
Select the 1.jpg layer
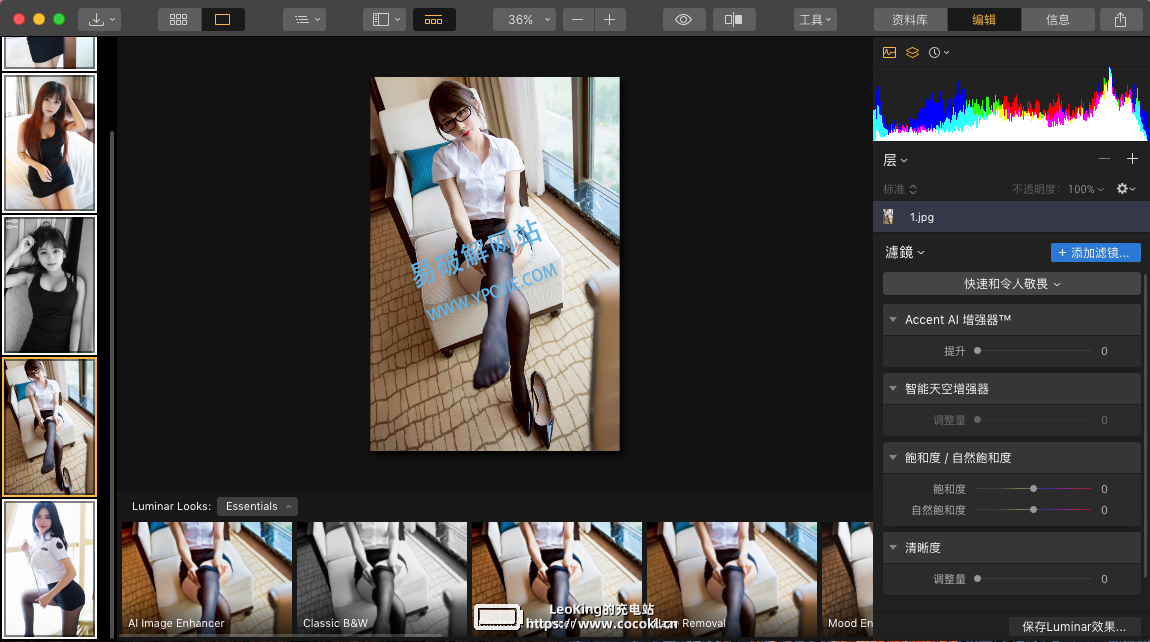tap(1011, 217)
